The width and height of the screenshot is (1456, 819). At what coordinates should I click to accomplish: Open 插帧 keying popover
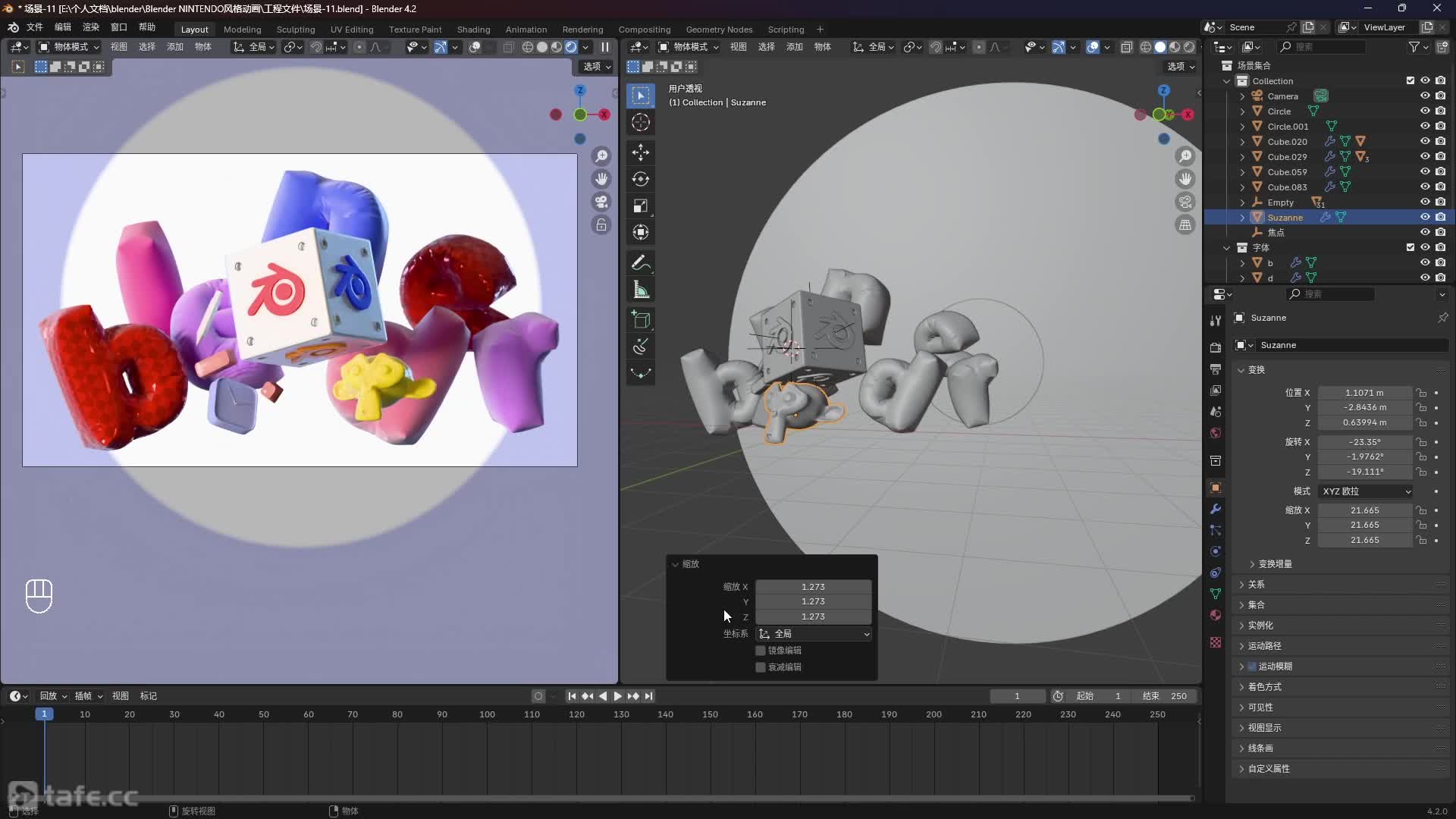coord(88,696)
